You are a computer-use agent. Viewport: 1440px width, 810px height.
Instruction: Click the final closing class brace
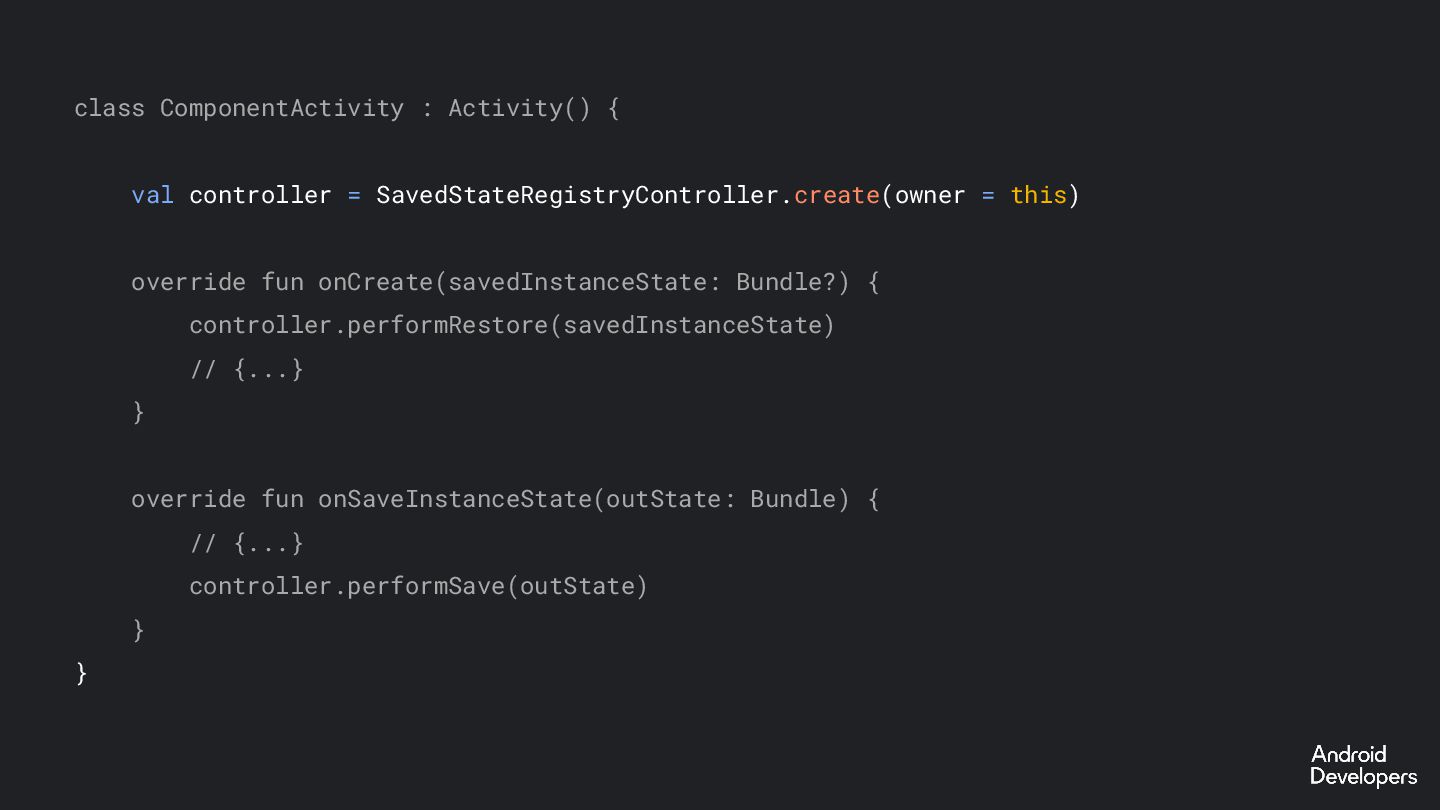coord(81,672)
